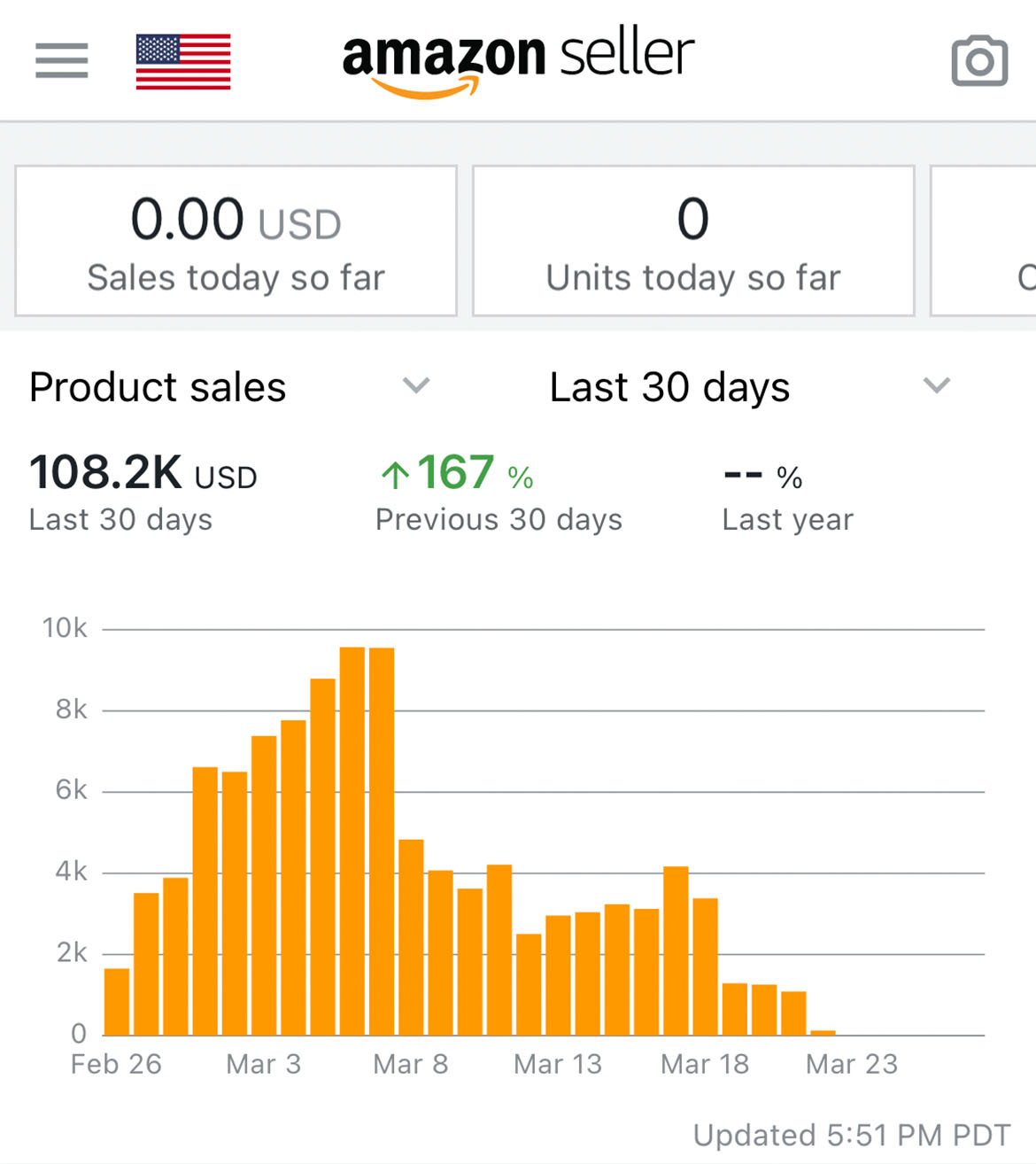Tap the Mar 18 peak bar
Image resolution: width=1036 pixels, height=1164 pixels.
coord(676,951)
